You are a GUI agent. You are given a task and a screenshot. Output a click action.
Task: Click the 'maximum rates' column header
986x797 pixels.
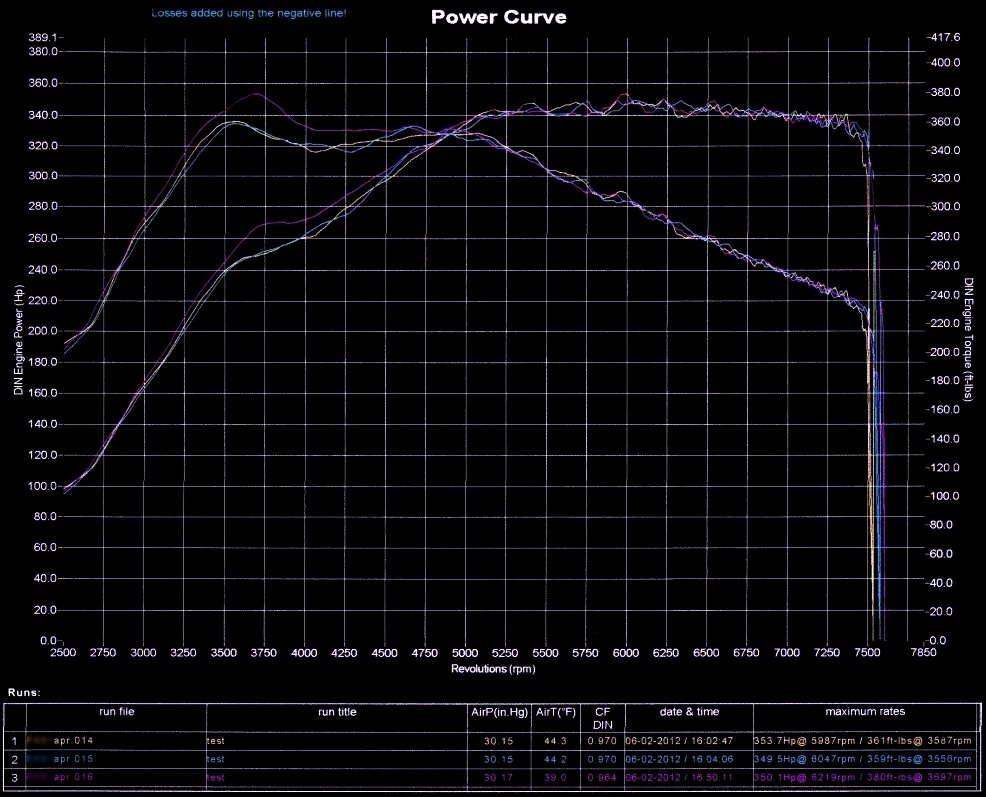point(864,712)
